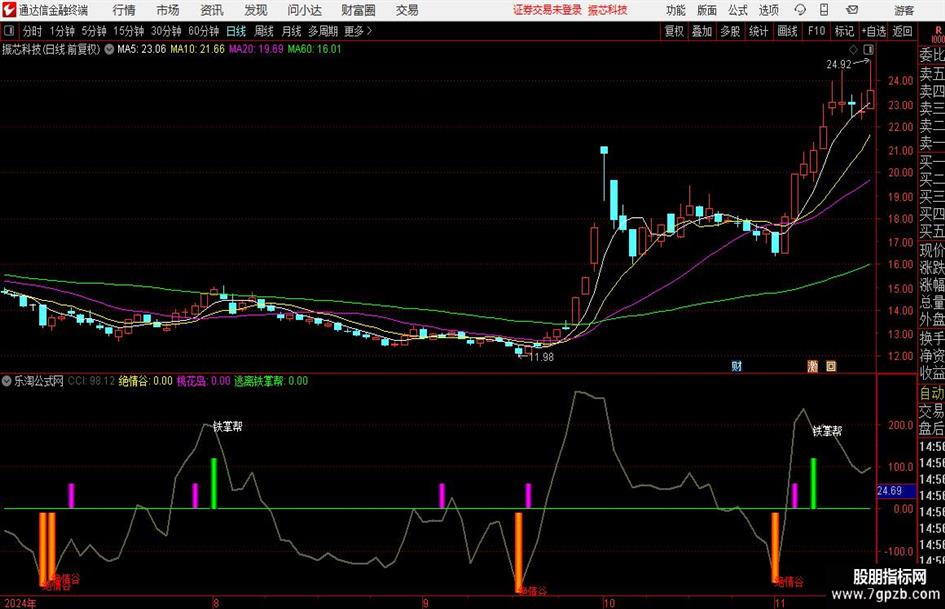This screenshot has height=609, width=945.
Task: Switch to 60分钟 period tab
Action: click(203, 31)
